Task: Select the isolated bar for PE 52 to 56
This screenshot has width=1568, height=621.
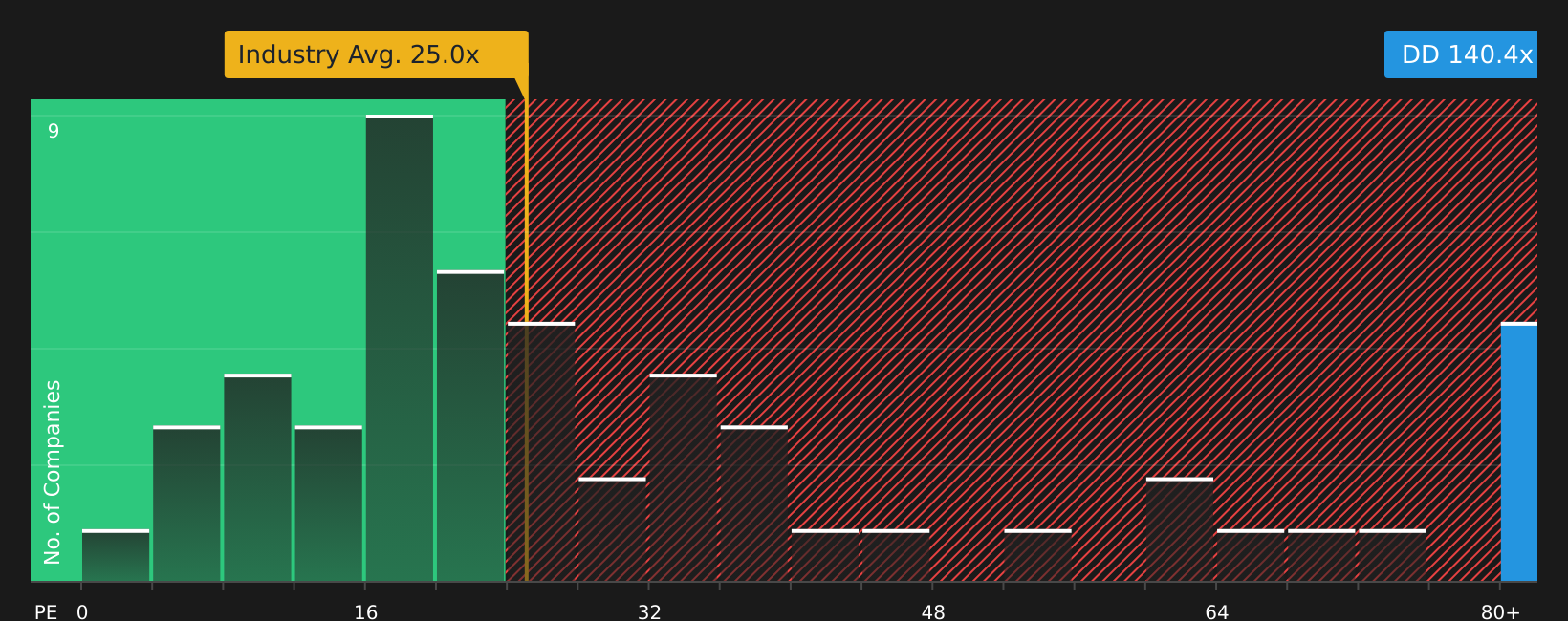Action: pyautogui.click(x=1037, y=555)
